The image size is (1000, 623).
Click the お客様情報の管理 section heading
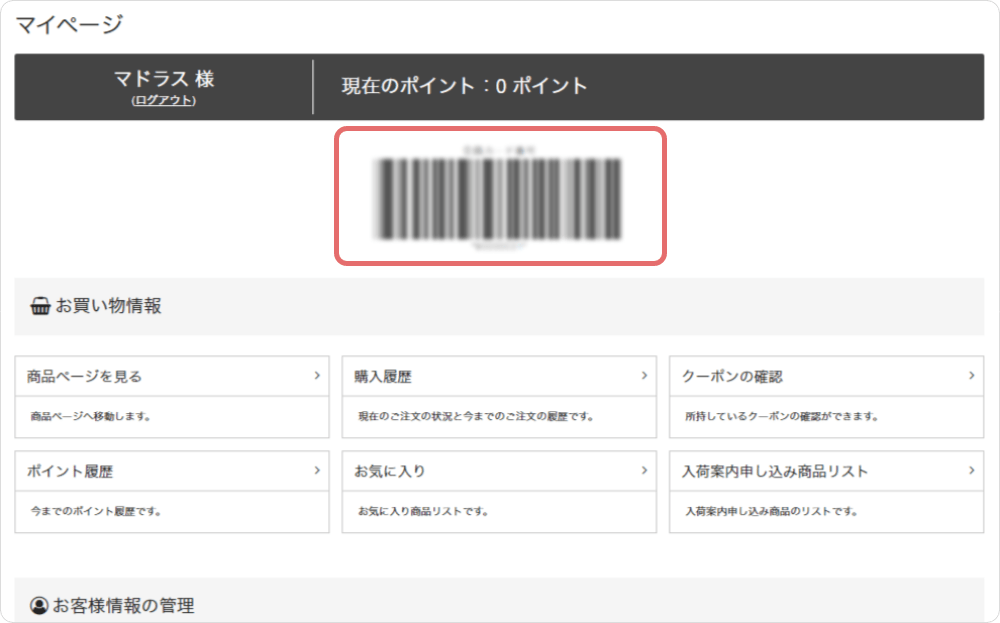click(x=123, y=605)
